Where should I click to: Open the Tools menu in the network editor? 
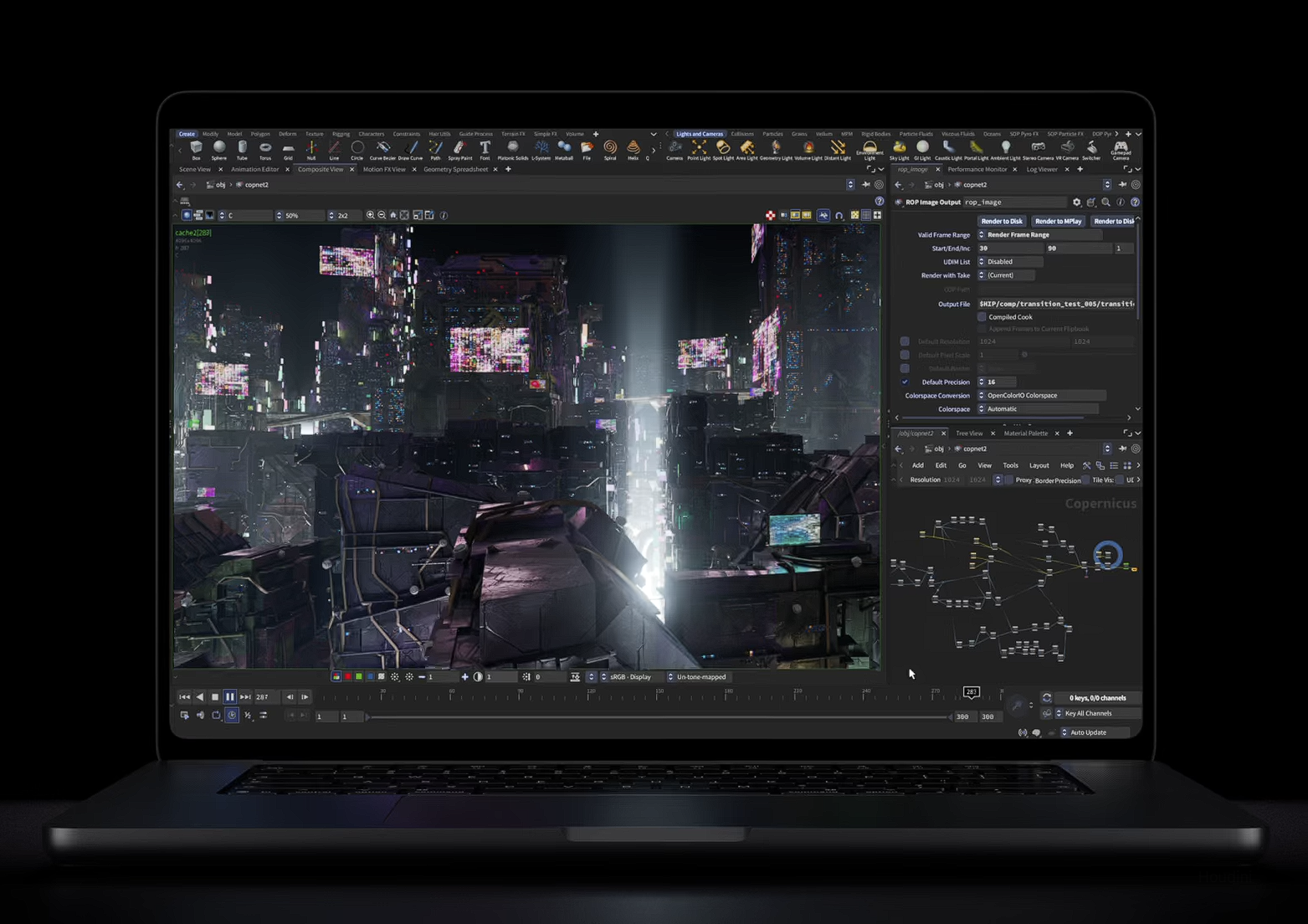point(1011,465)
